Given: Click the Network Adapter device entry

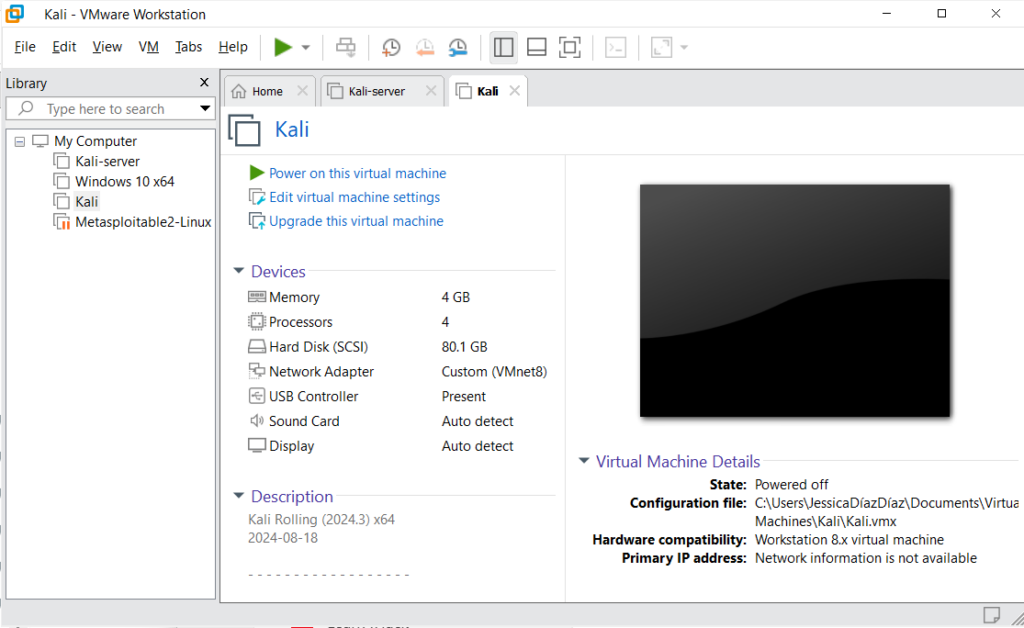Looking at the screenshot, I should coord(321,371).
